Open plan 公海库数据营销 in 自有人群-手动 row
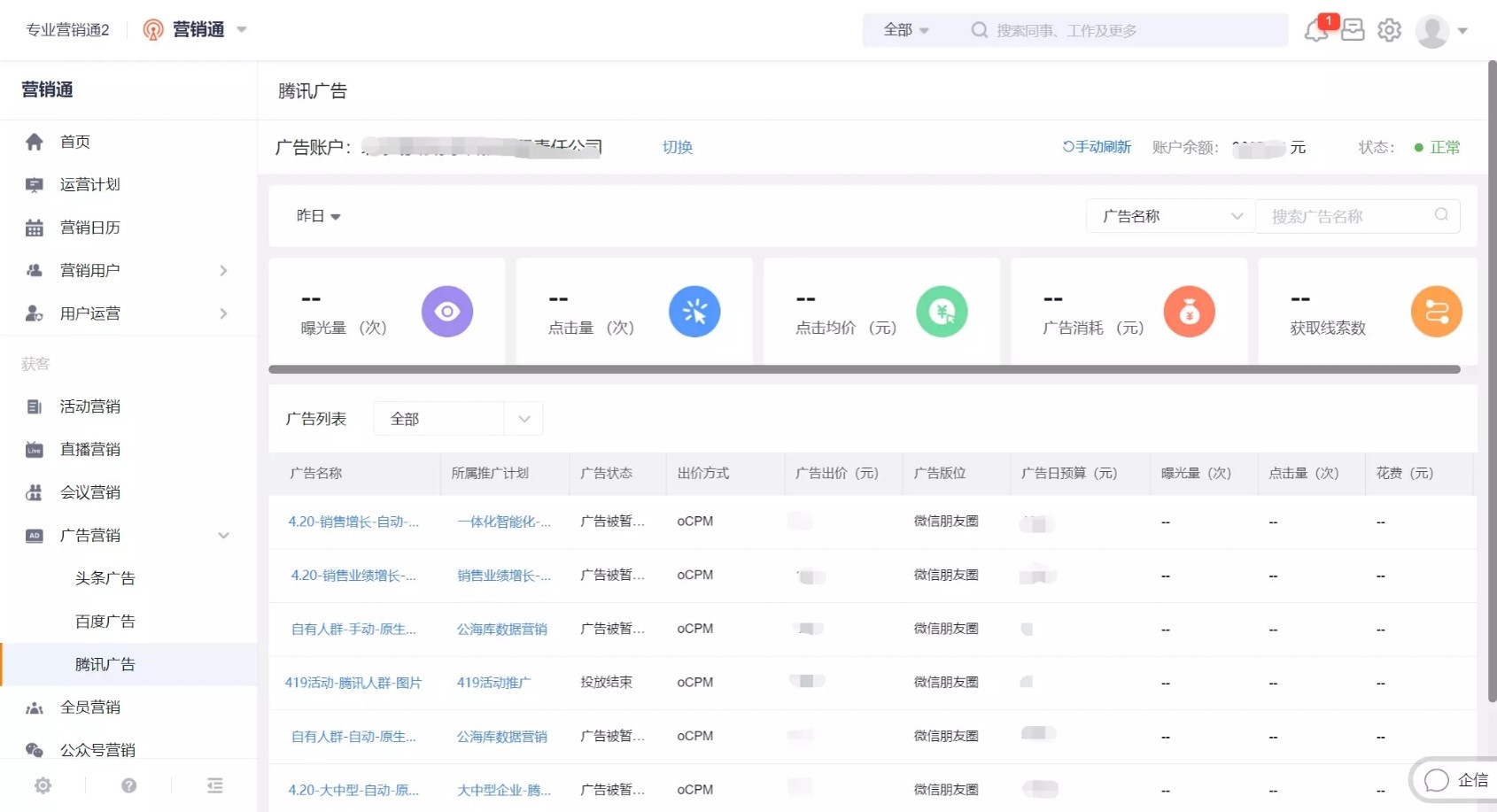 [x=502, y=630]
